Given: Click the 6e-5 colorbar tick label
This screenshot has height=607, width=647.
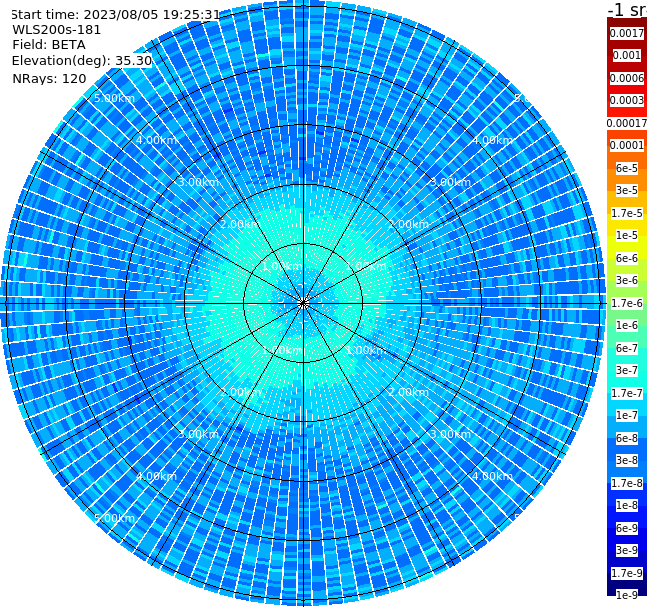Looking at the screenshot, I should tap(627, 168).
